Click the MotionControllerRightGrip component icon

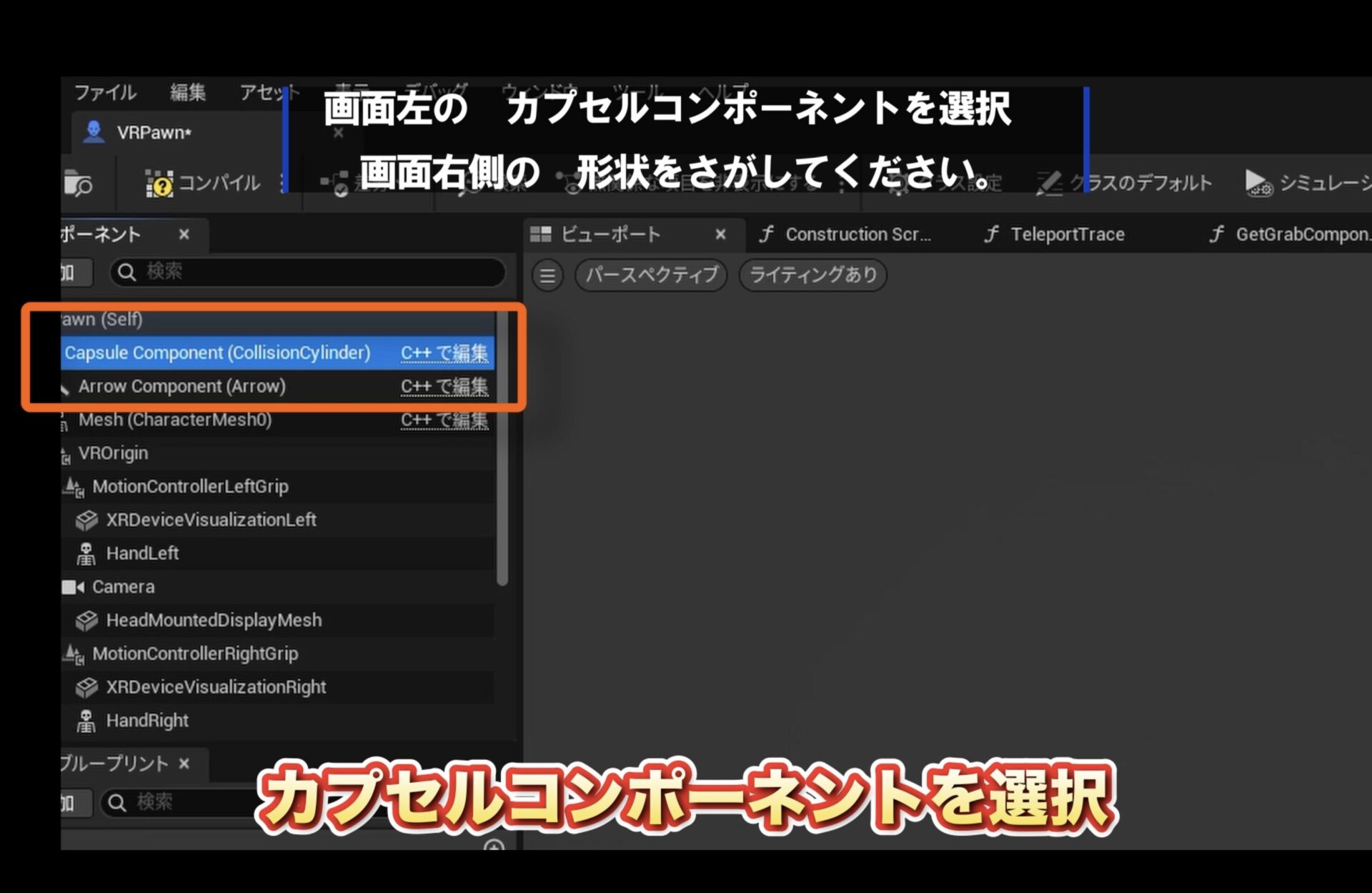[74, 653]
